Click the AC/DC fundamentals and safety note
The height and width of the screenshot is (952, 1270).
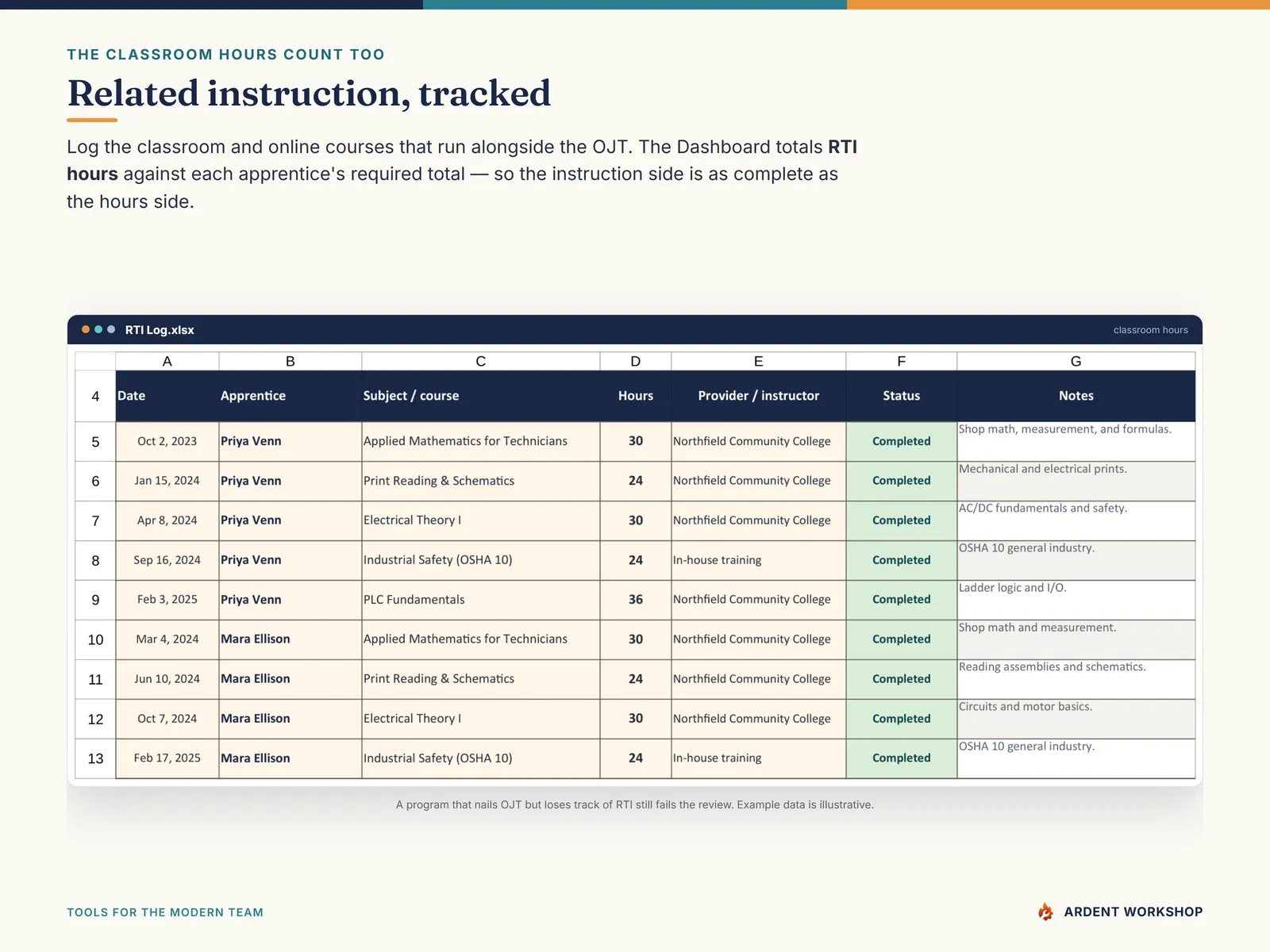(1076, 520)
